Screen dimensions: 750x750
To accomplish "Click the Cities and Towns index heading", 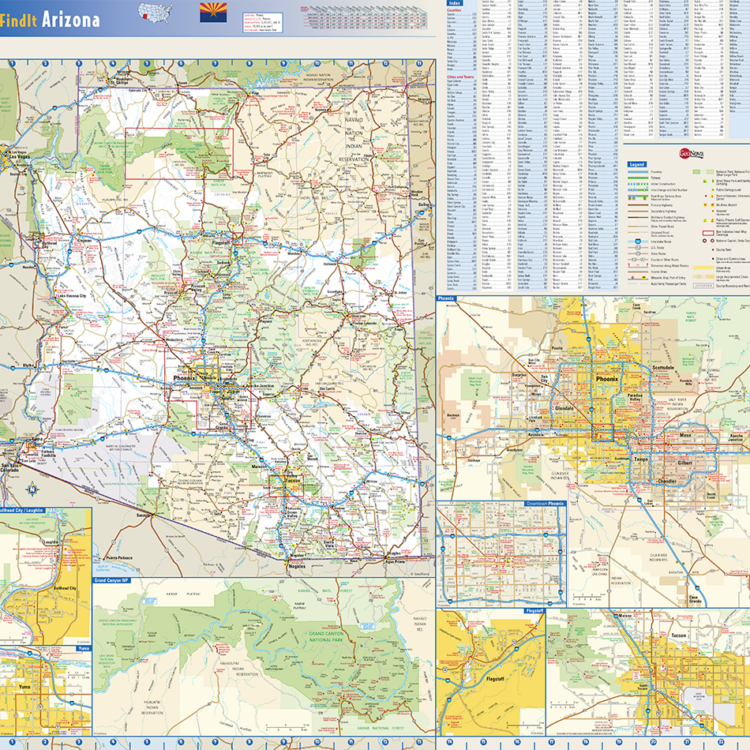I will [459, 77].
